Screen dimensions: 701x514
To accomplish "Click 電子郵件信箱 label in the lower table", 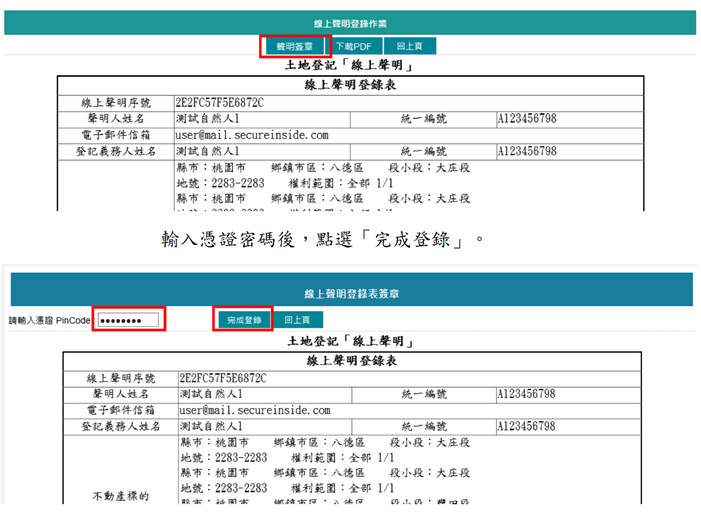I will [x=120, y=410].
